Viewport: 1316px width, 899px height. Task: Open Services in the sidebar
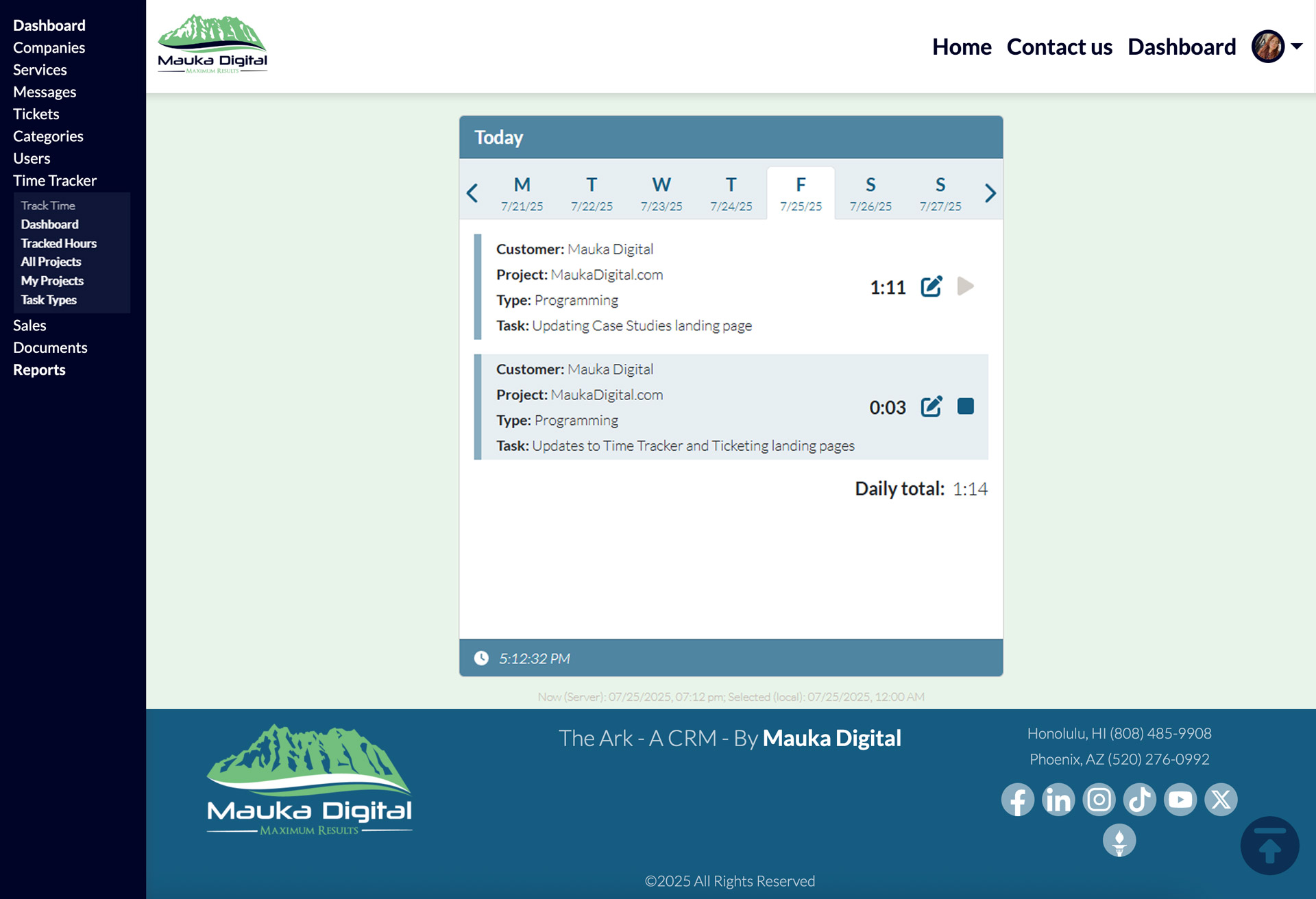(40, 70)
